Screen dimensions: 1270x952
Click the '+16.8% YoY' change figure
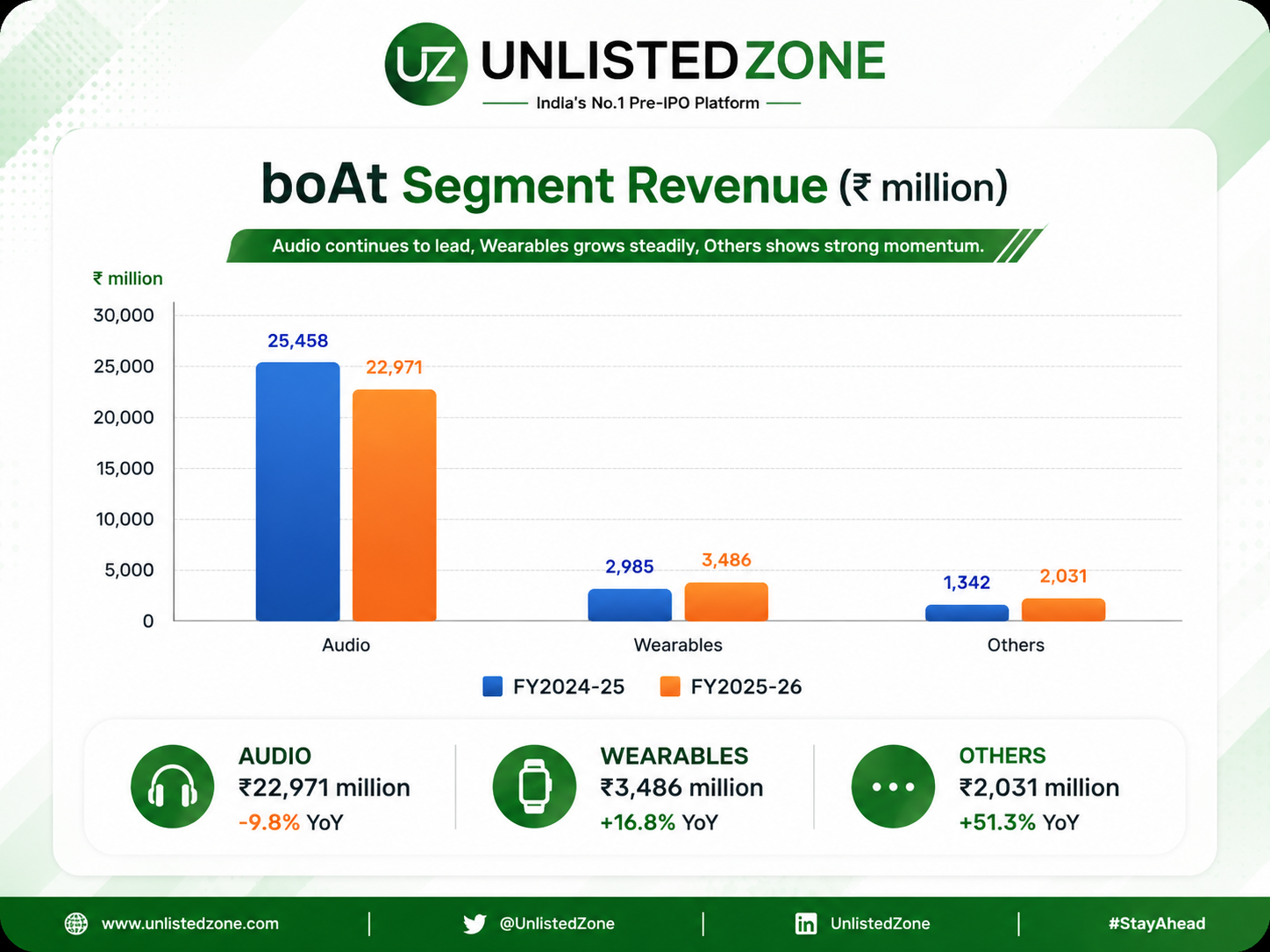point(660,823)
